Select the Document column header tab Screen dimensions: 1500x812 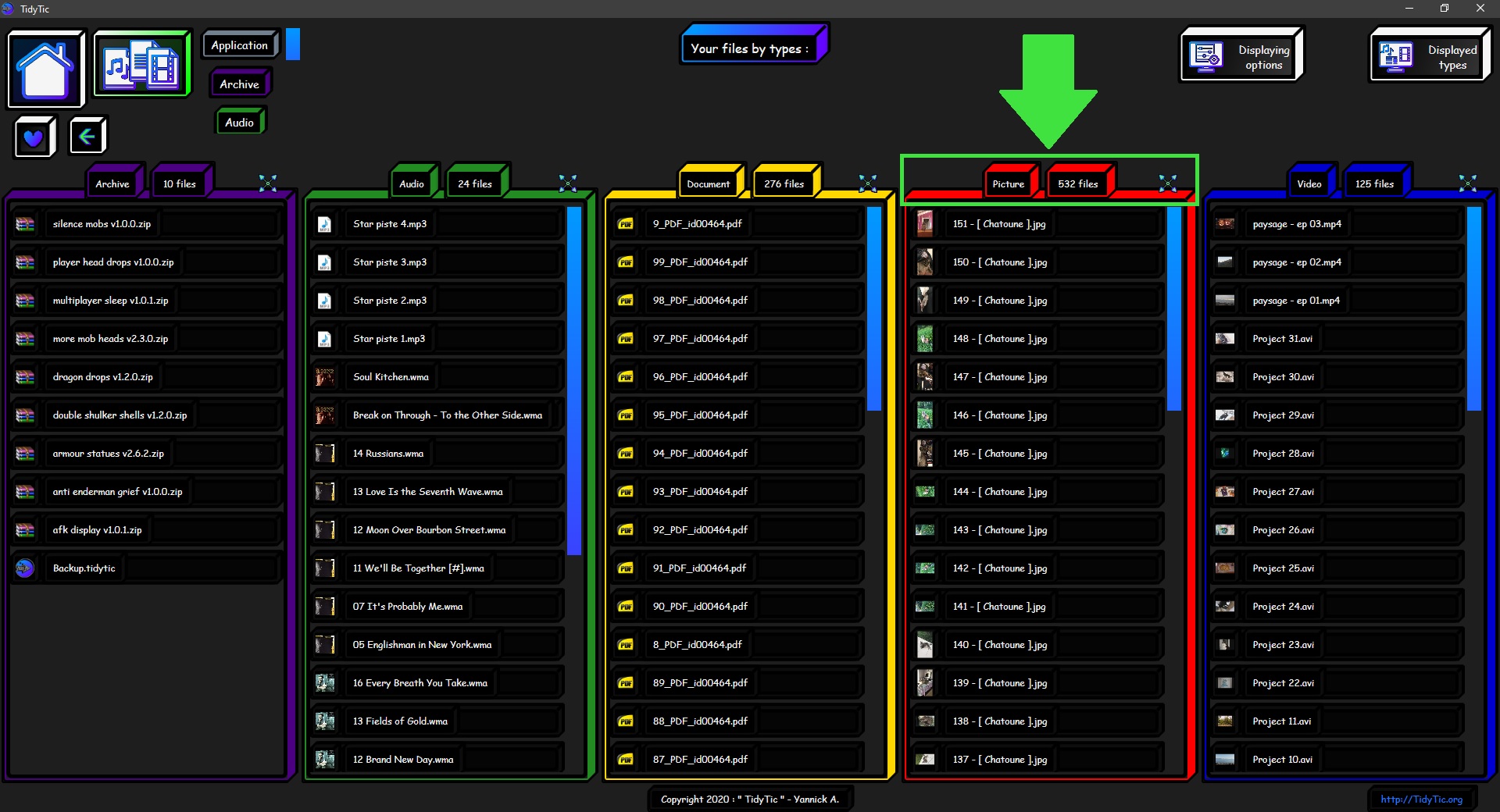click(x=708, y=184)
